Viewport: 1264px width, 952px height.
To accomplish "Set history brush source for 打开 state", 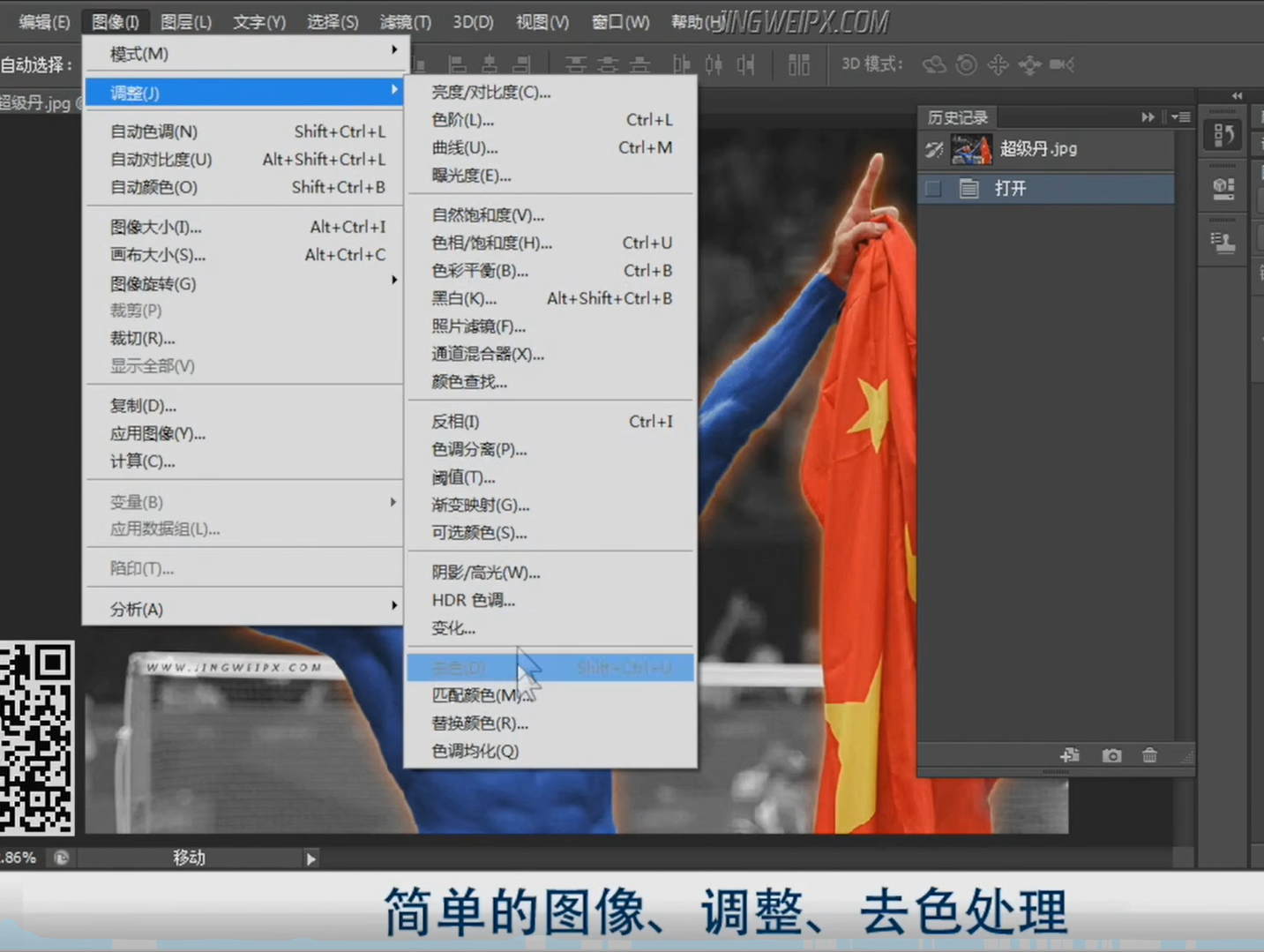I will point(933,188).
